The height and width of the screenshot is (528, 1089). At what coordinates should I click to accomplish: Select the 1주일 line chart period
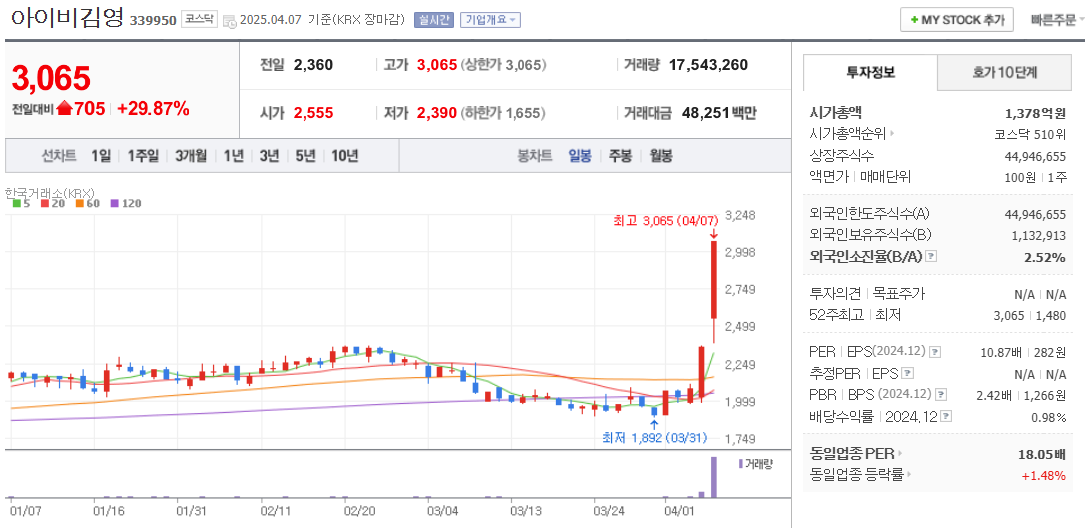tap(143, 156)
